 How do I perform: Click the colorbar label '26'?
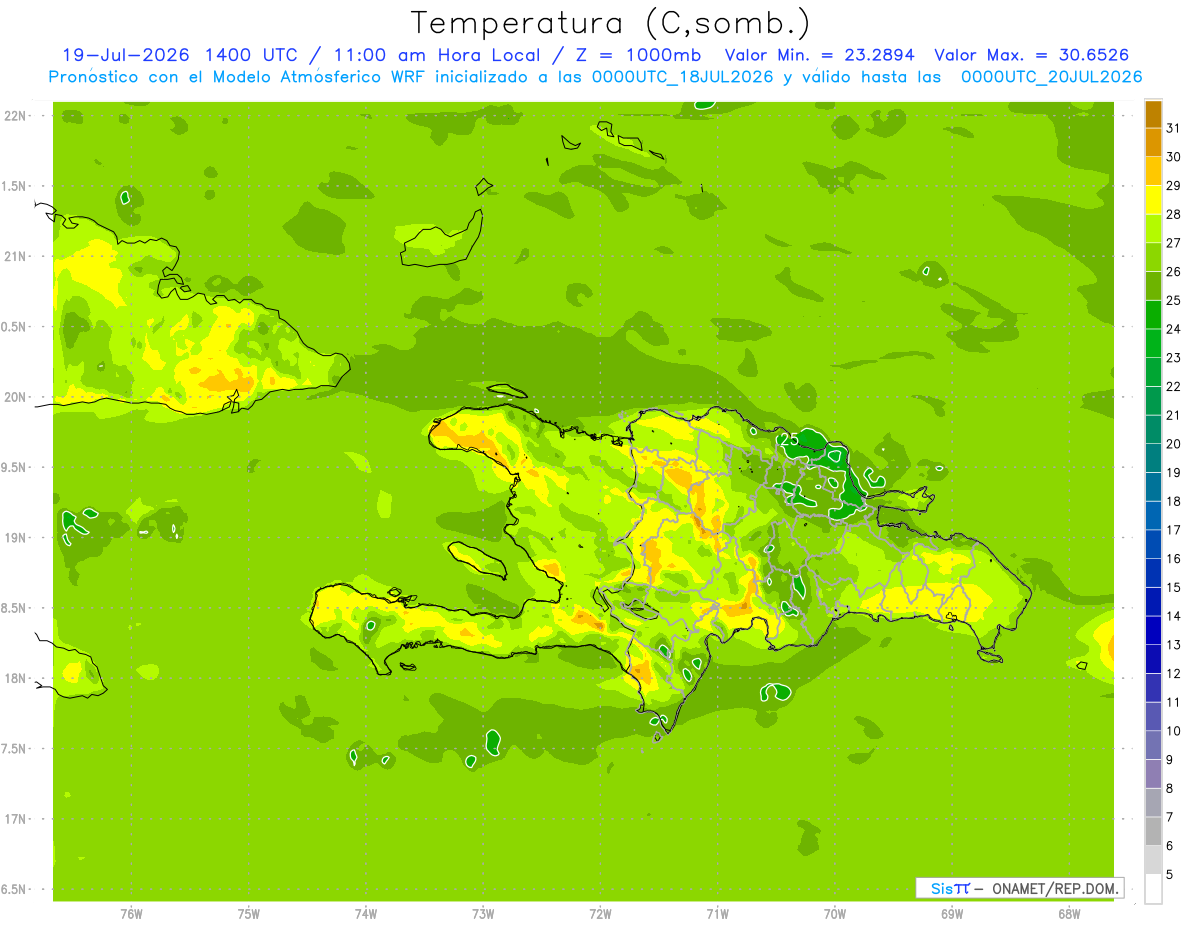coord(1173,271)
